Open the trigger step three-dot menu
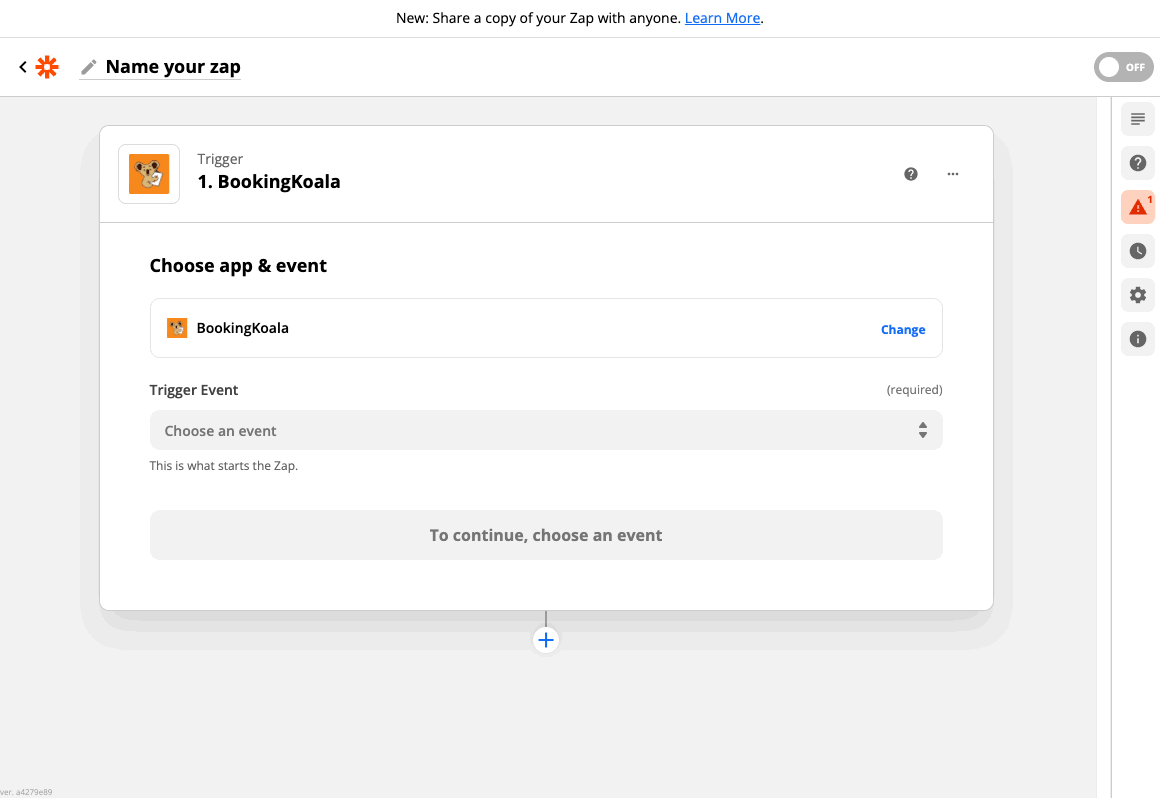This screenshot has height=798, width=1160. coord(953,174)
